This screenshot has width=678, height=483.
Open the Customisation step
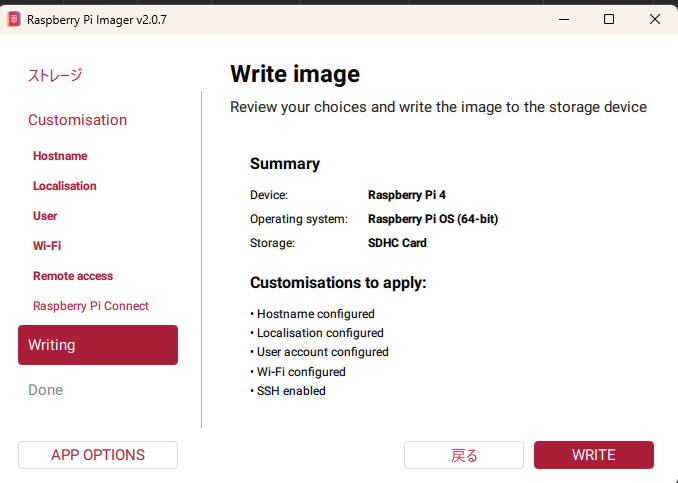pos(77,120)
